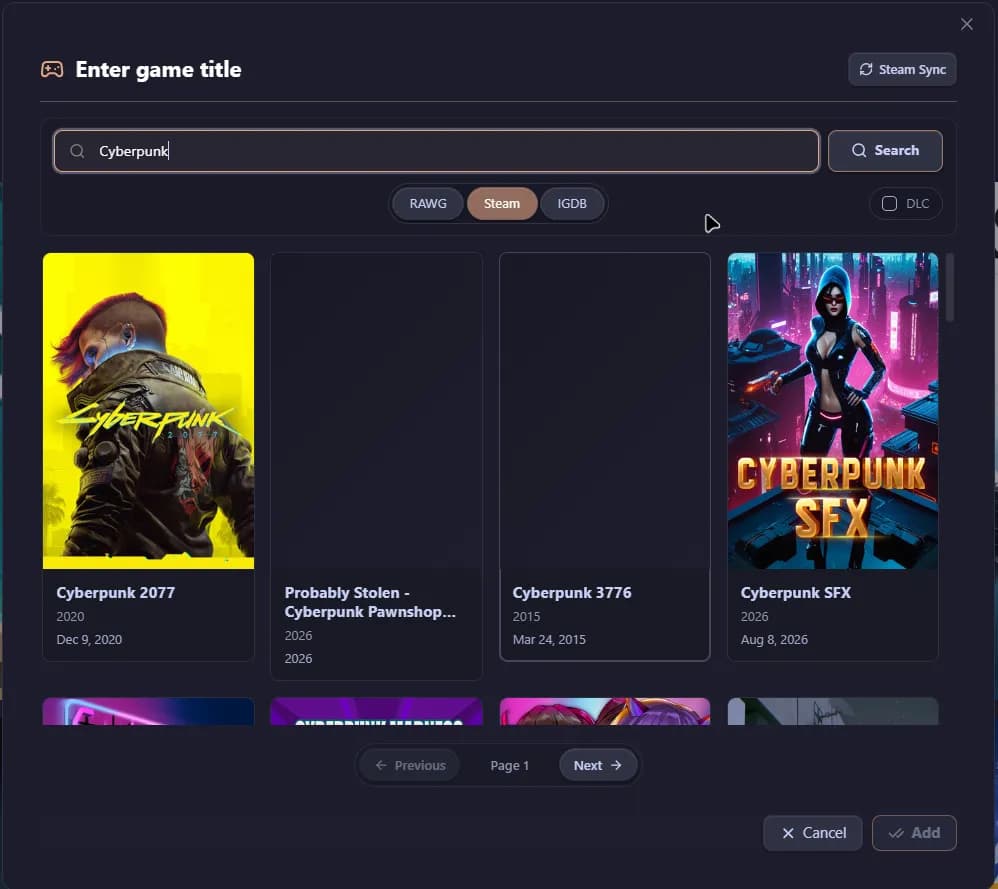Screen dimensions: 998x889
Task: Click the Page 1 indicator
Action: 509,766
